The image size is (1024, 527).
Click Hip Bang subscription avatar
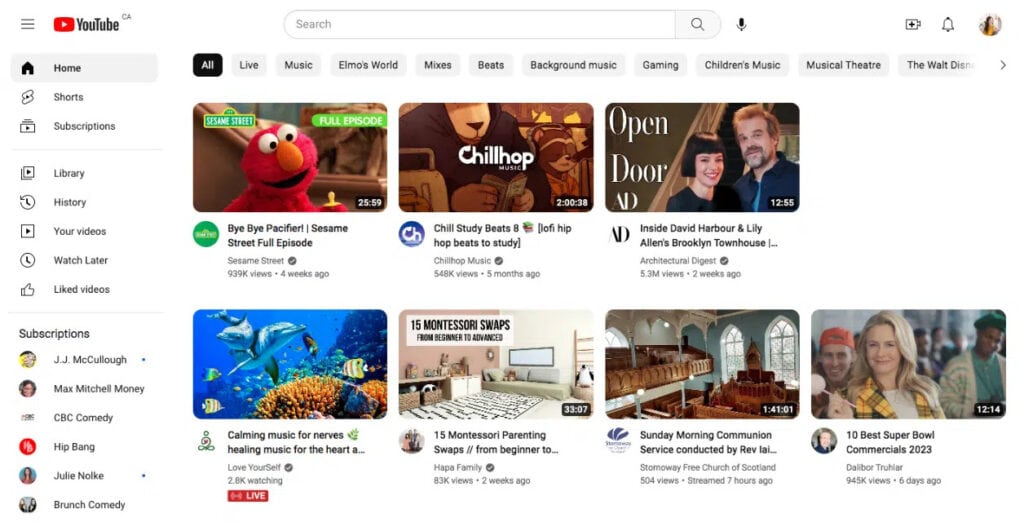pos(27,447)
